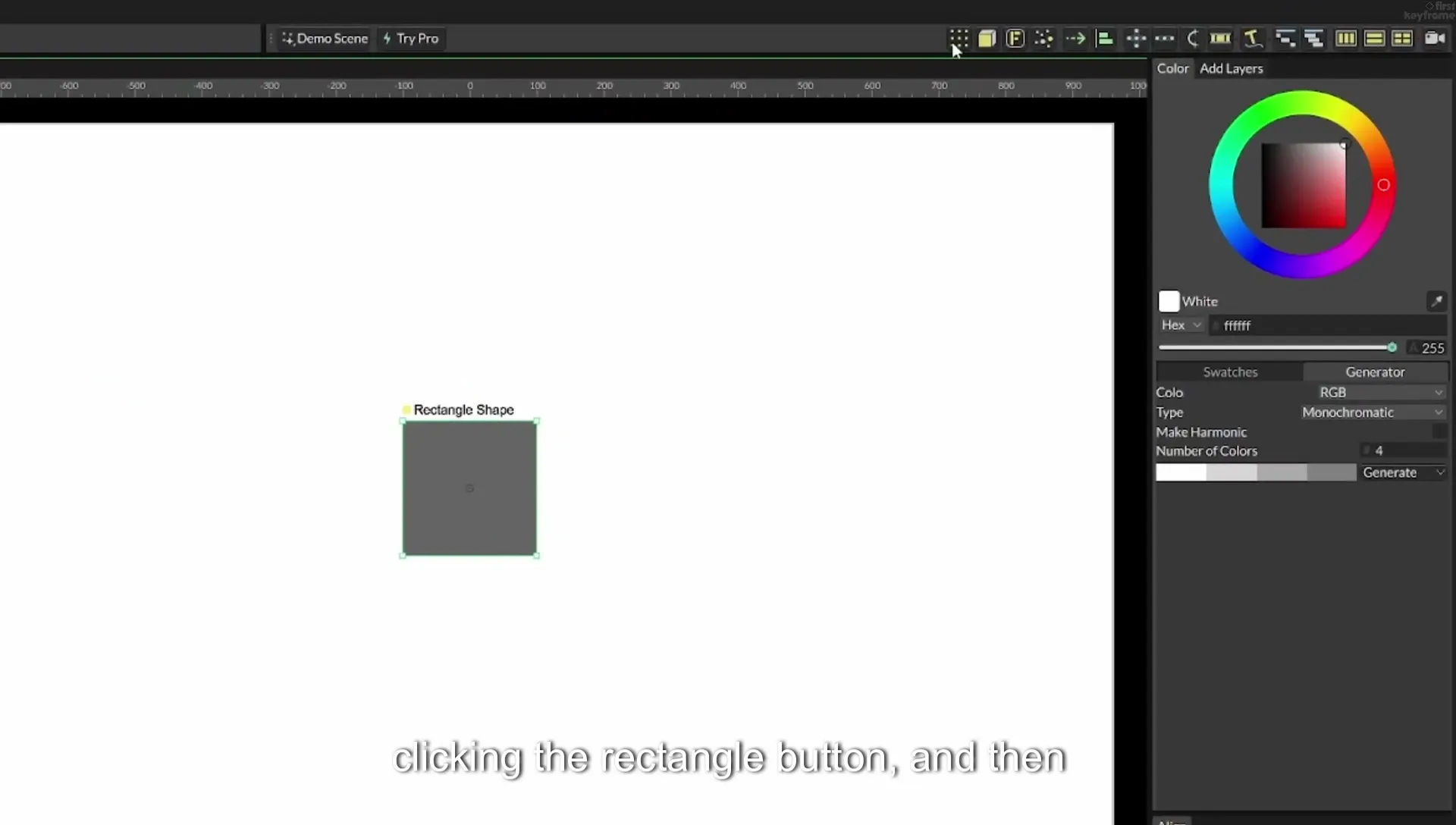1456x825 pixels.
Task: Click the green dashed arrow icon
Action: coord(1075,38)
